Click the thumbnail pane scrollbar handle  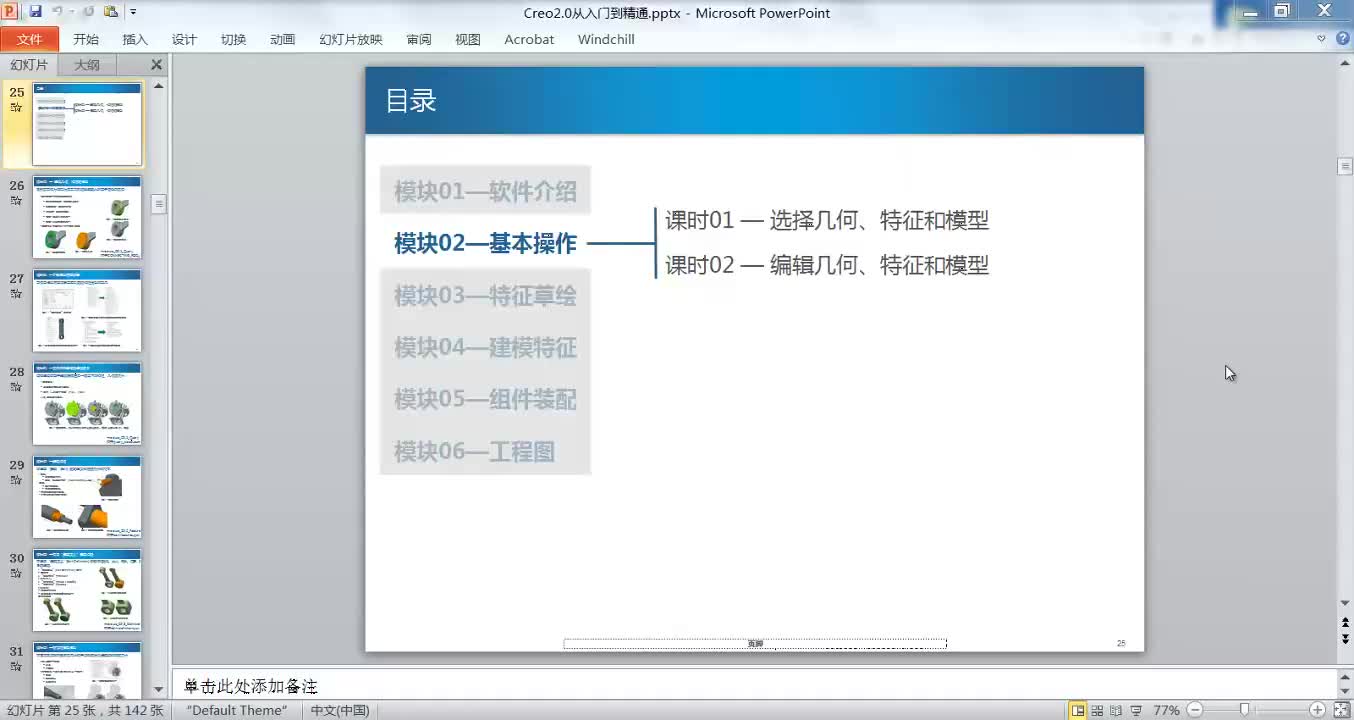pos(158,204)
